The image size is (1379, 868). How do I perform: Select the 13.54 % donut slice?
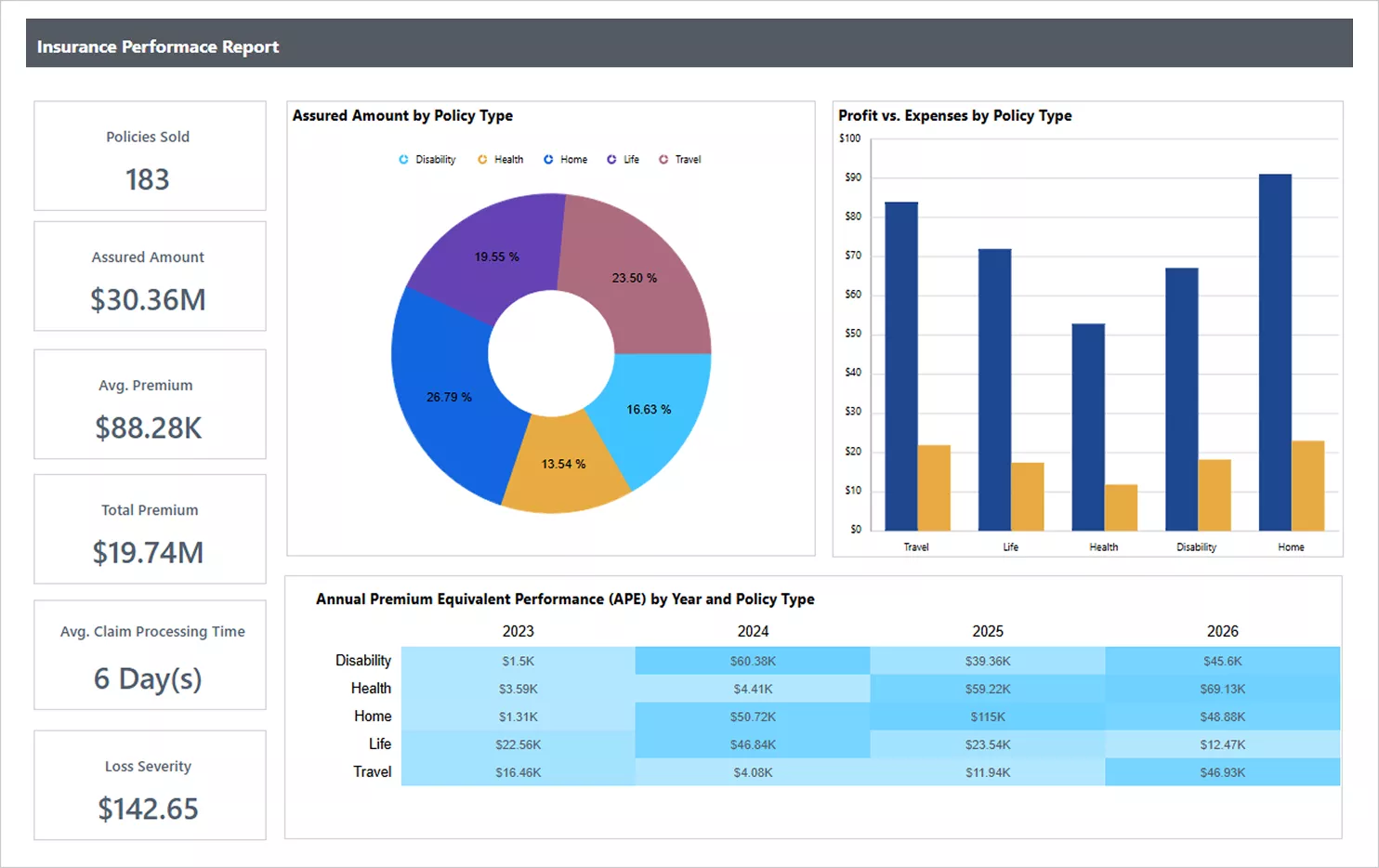coord(563,464)
